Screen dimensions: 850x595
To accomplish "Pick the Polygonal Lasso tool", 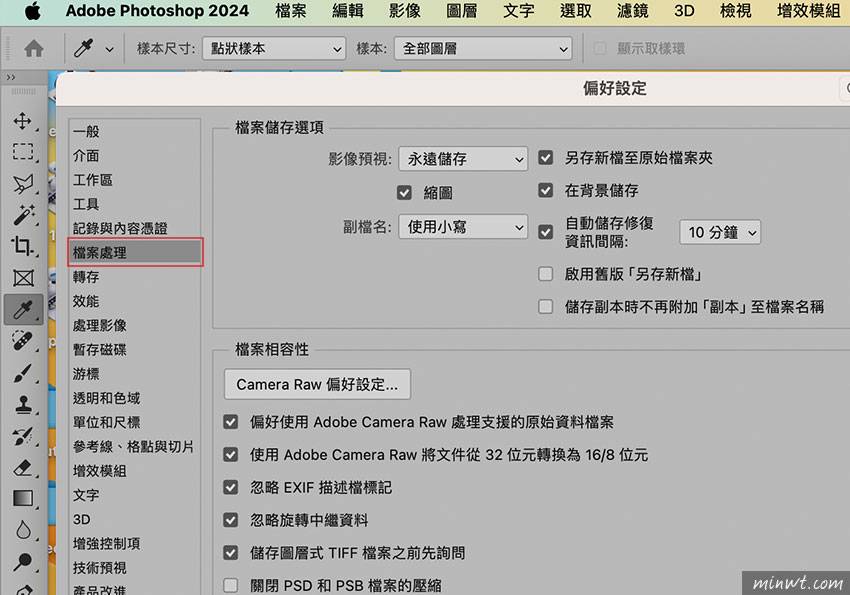I will coord(22,183).
